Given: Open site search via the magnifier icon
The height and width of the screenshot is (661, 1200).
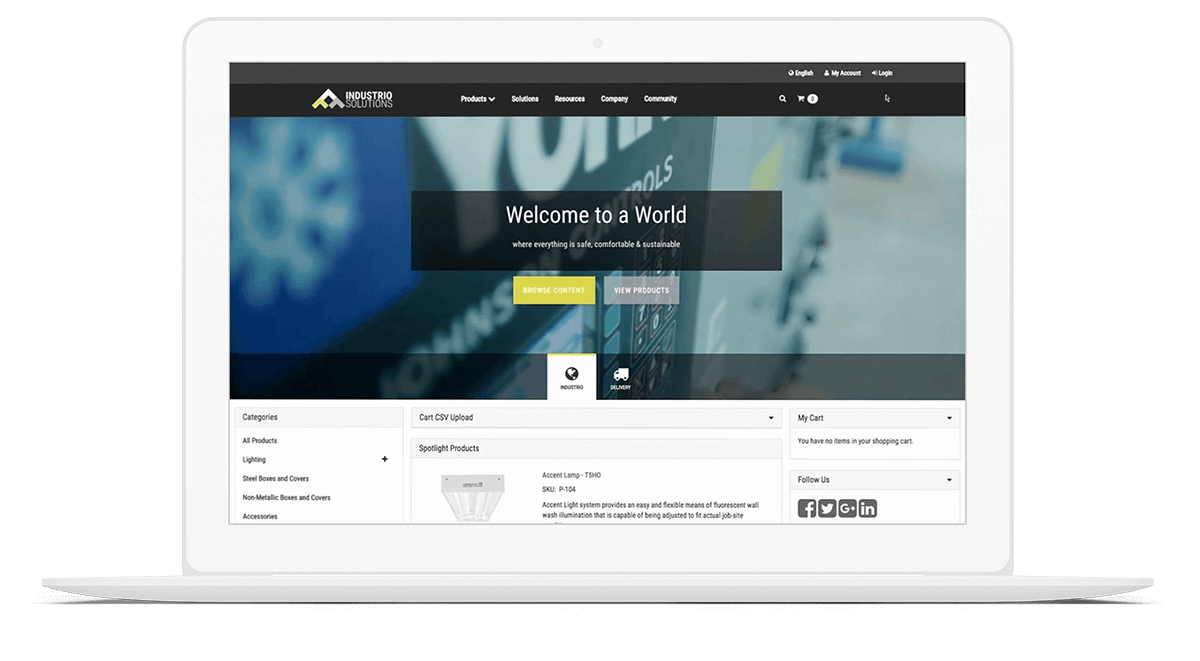Looking at the screenshot, I should click(x=783, y=99).
